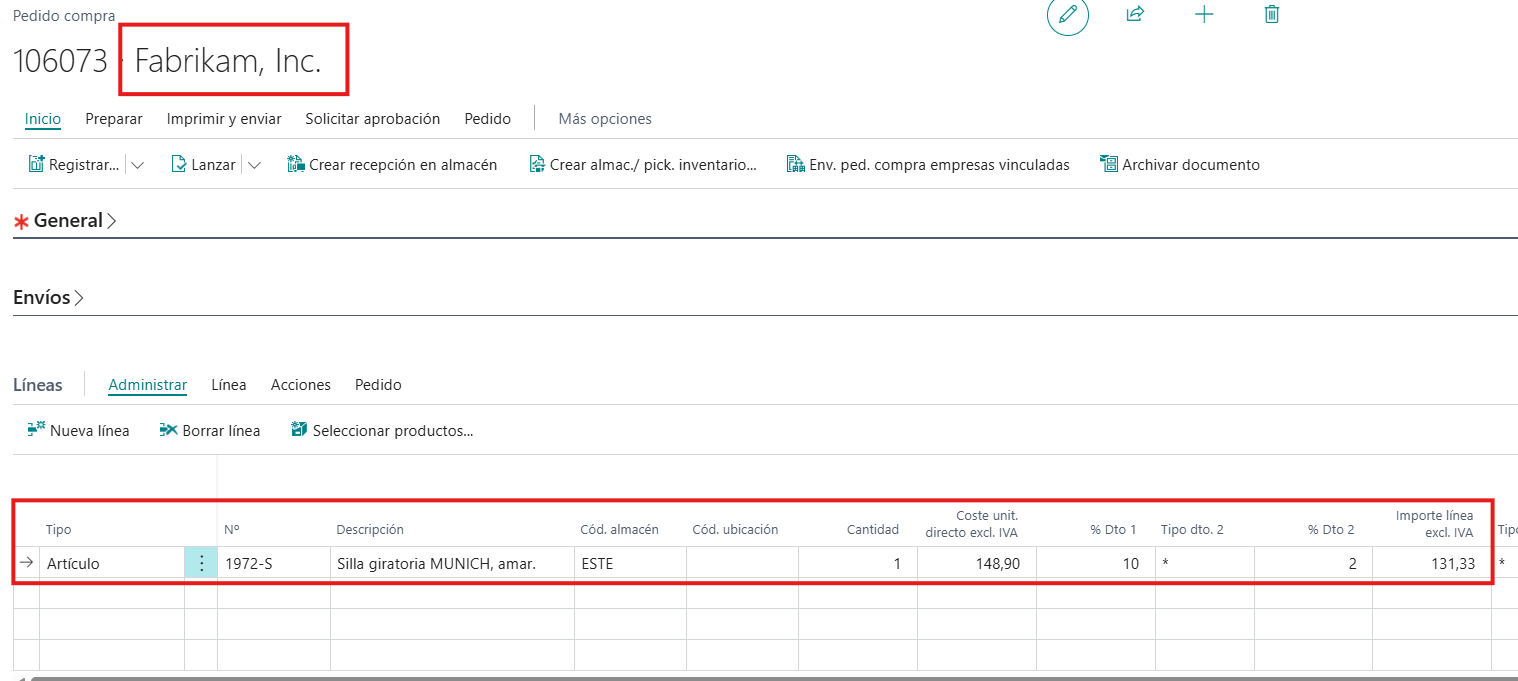Click the cost cell 148,90
The height and width of the screenshot is (681, 1518).
click(976, 563)
